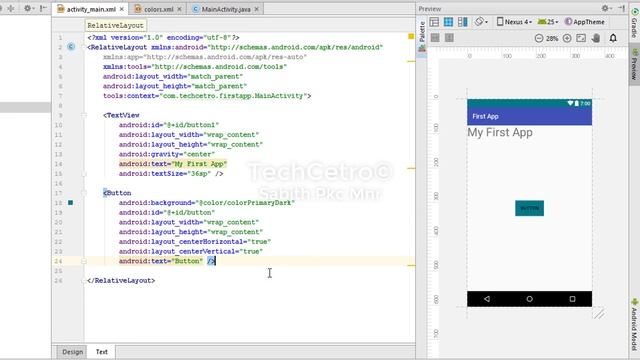Zoom preview to fit screen
Viewport: 640px width, 360px height.
581,38
